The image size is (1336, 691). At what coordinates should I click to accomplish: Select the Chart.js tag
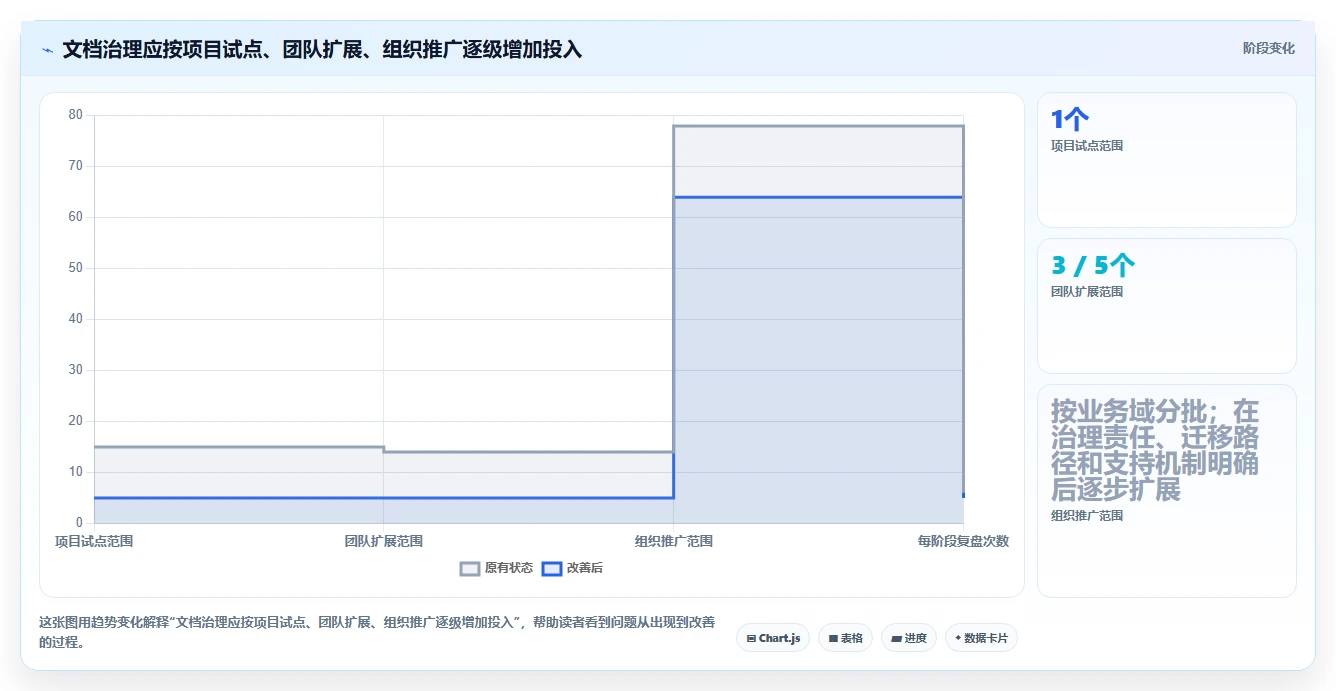pyautogui.click(x=773, y=638)
